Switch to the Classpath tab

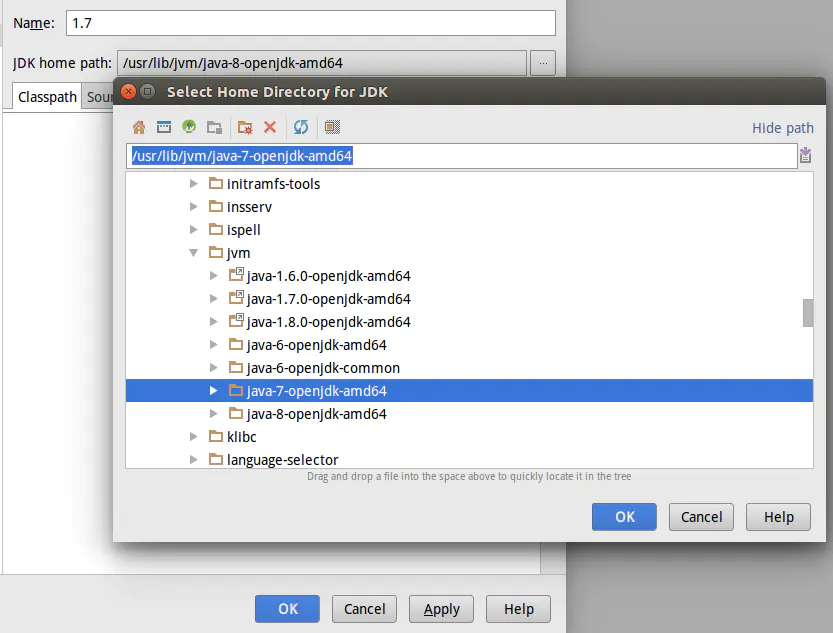pyautogui.click(x=47, y=97)
